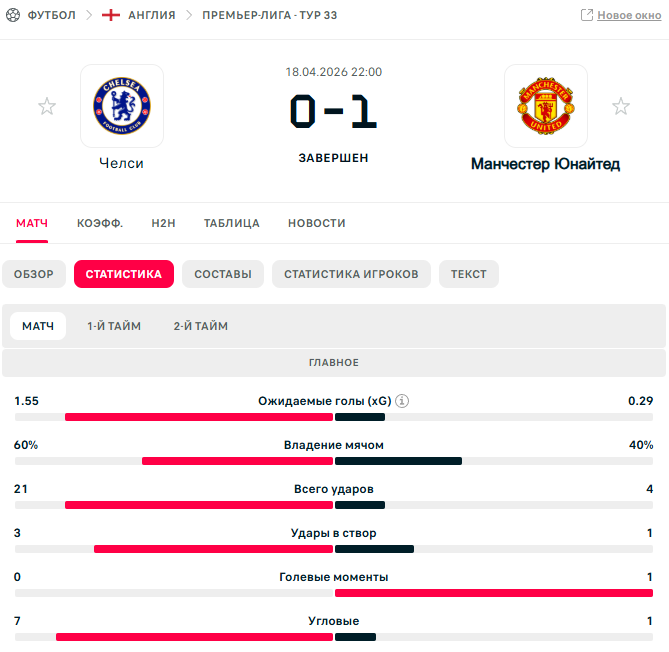Select the 2-Й ТАЙМ period filter
The image size is (669, 652).
click(201, 326)
